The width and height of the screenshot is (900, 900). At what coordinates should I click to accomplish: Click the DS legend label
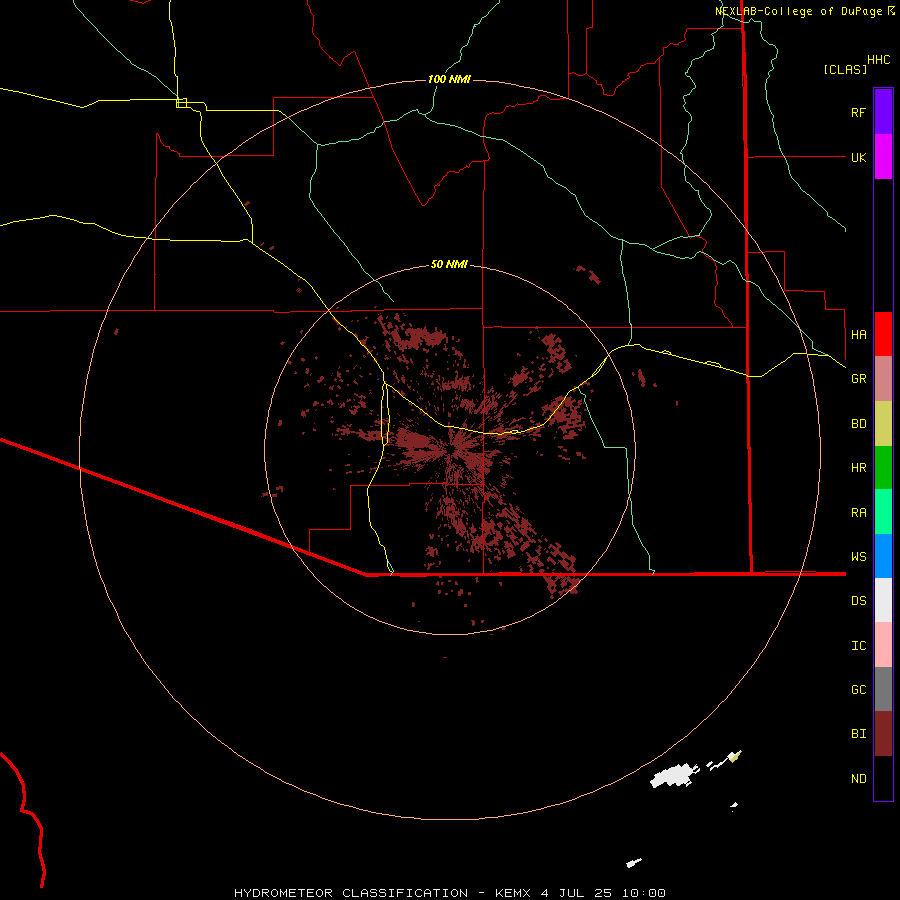pos(858,601)
